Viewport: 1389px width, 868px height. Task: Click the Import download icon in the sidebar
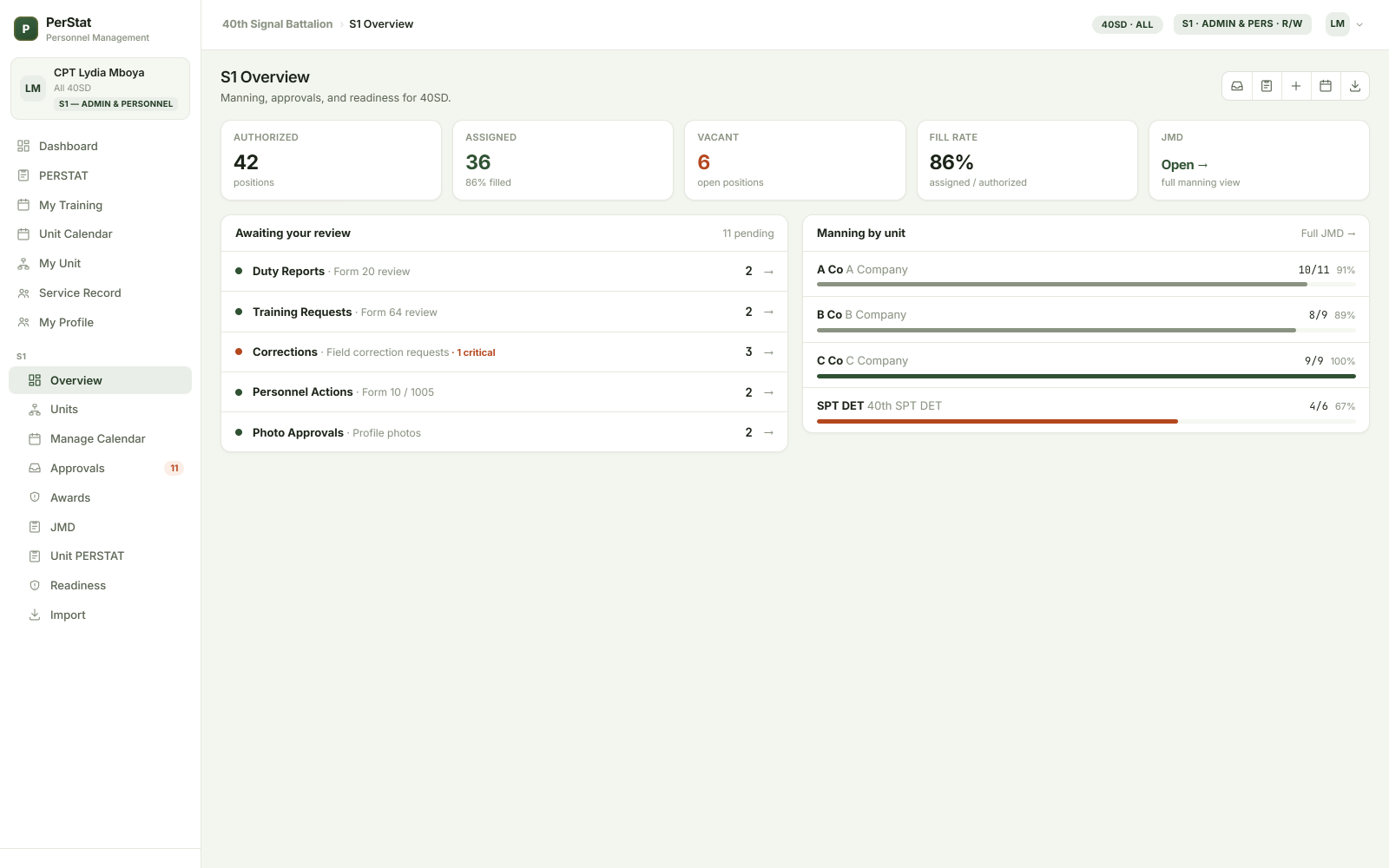pos(35,615)
